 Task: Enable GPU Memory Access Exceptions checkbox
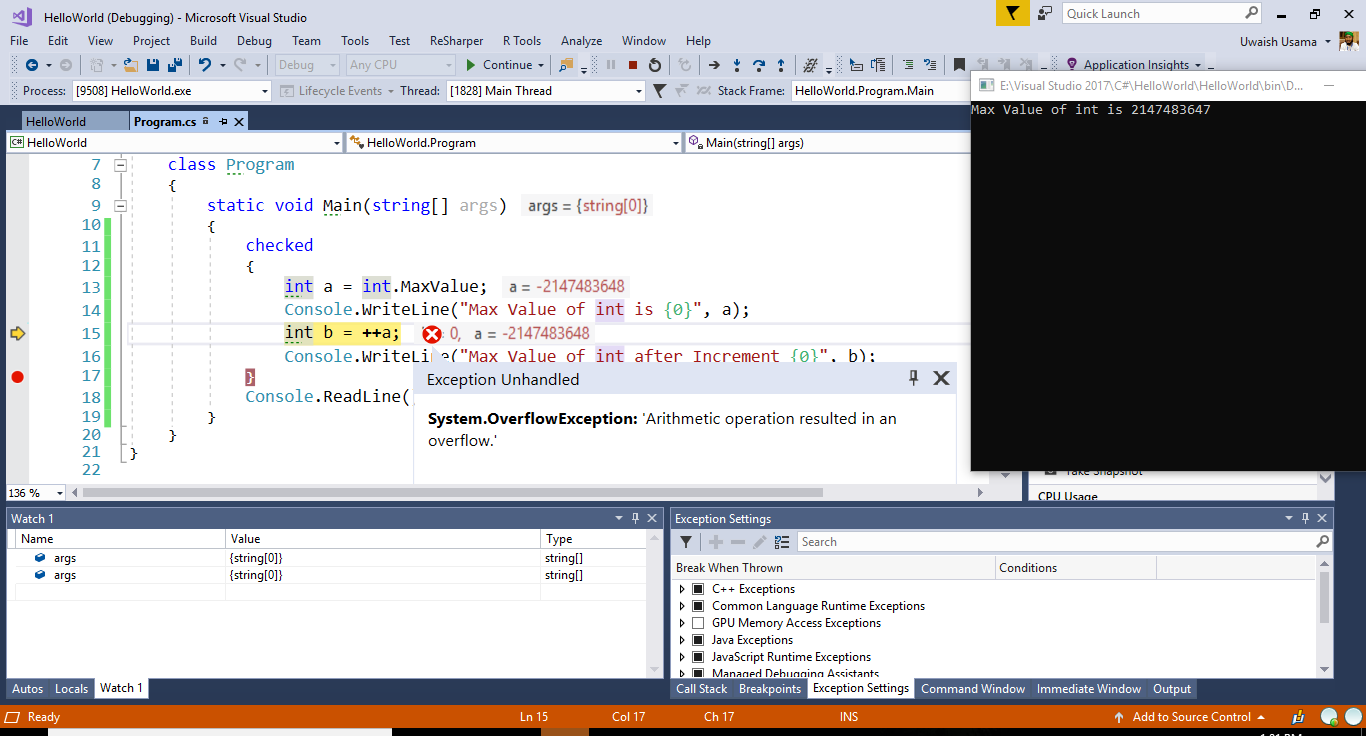[696, 622]
